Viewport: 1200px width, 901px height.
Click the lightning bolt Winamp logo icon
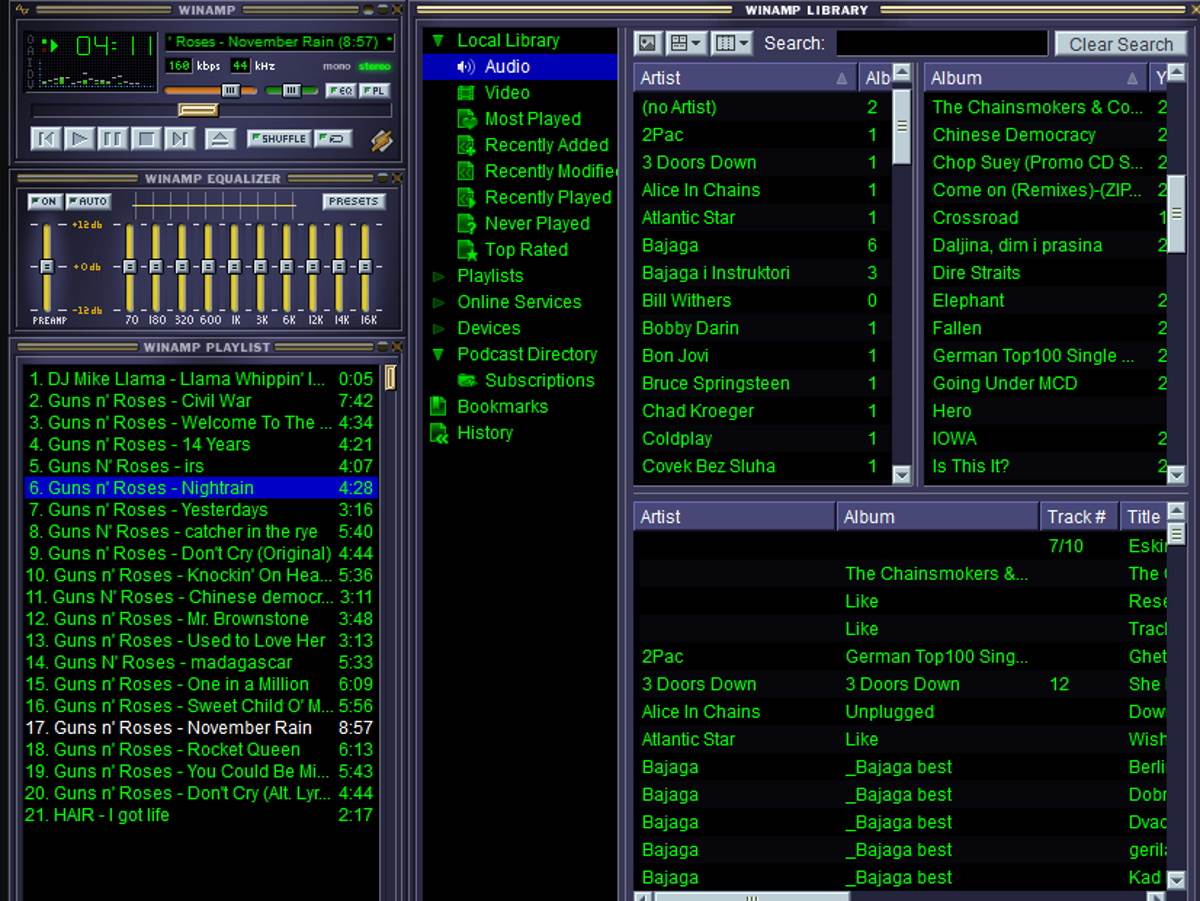(x=381, y=140)
